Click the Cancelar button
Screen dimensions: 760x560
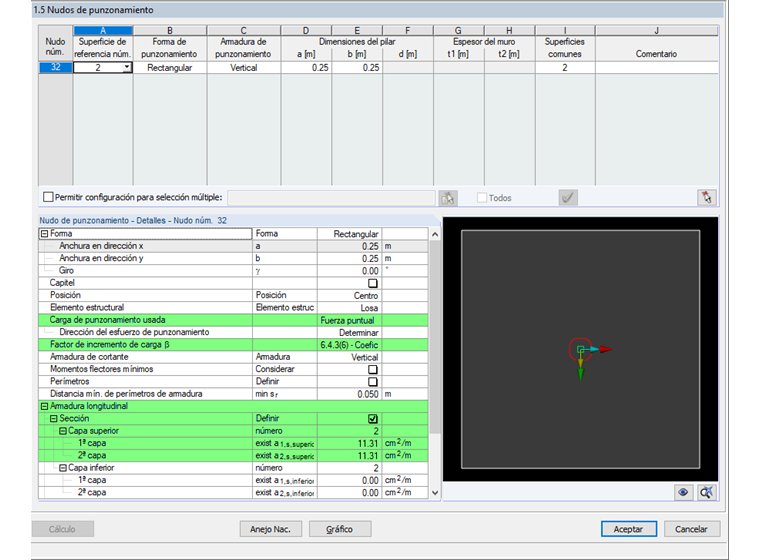[x=692, y=529]
